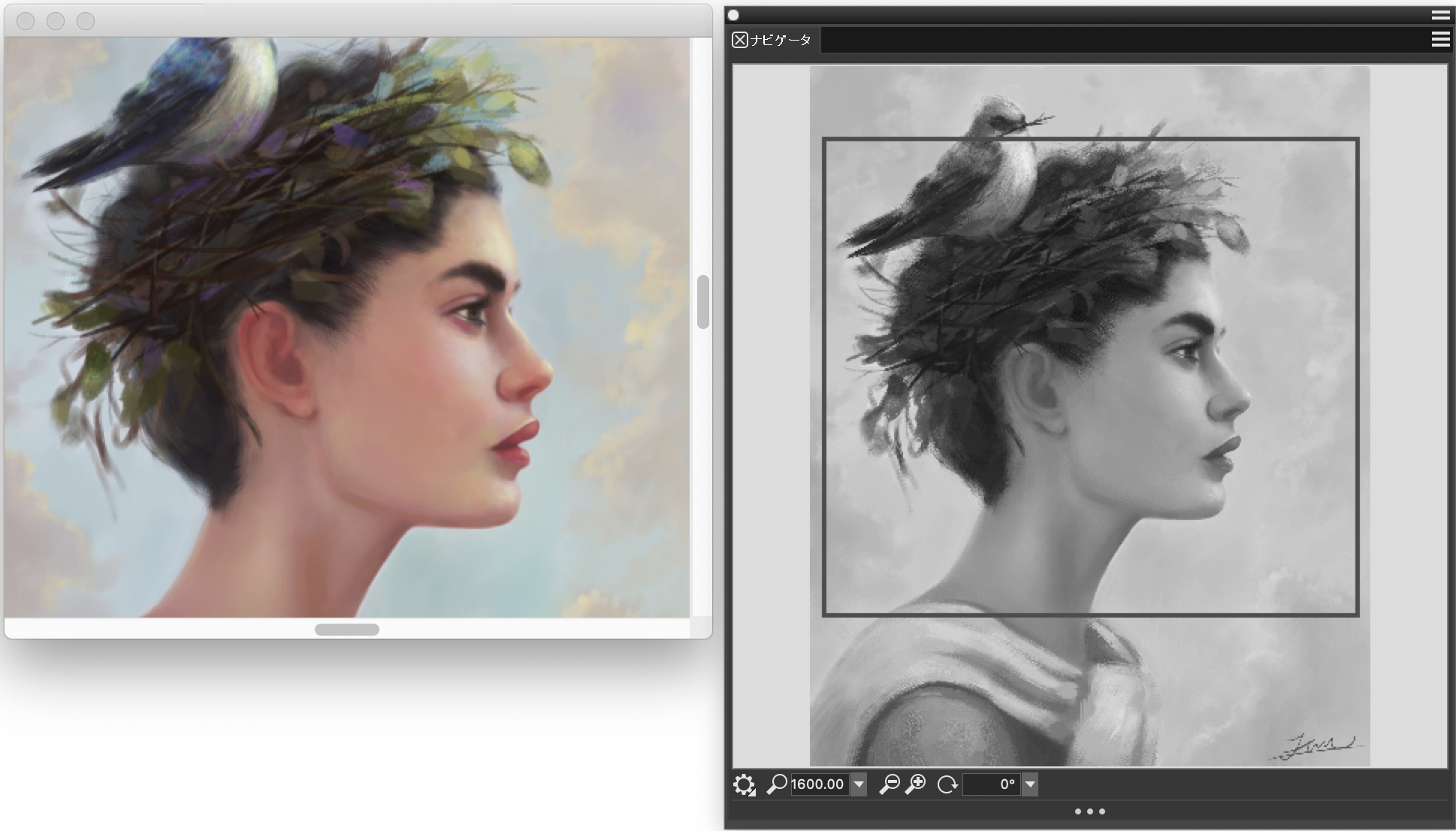1456x831 pixels.
Task: Open the palette drawer hamburger menu
Action: (1440, 15)
